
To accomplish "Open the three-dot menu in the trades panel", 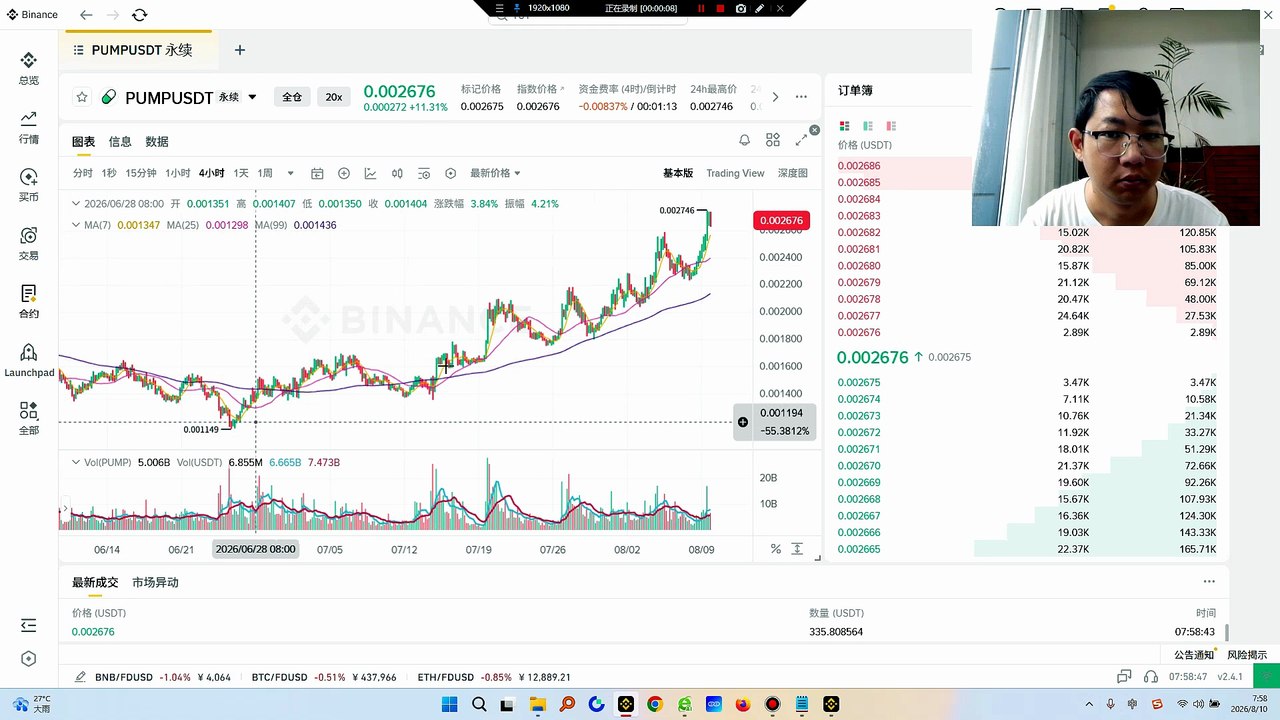I will 1209,581.
